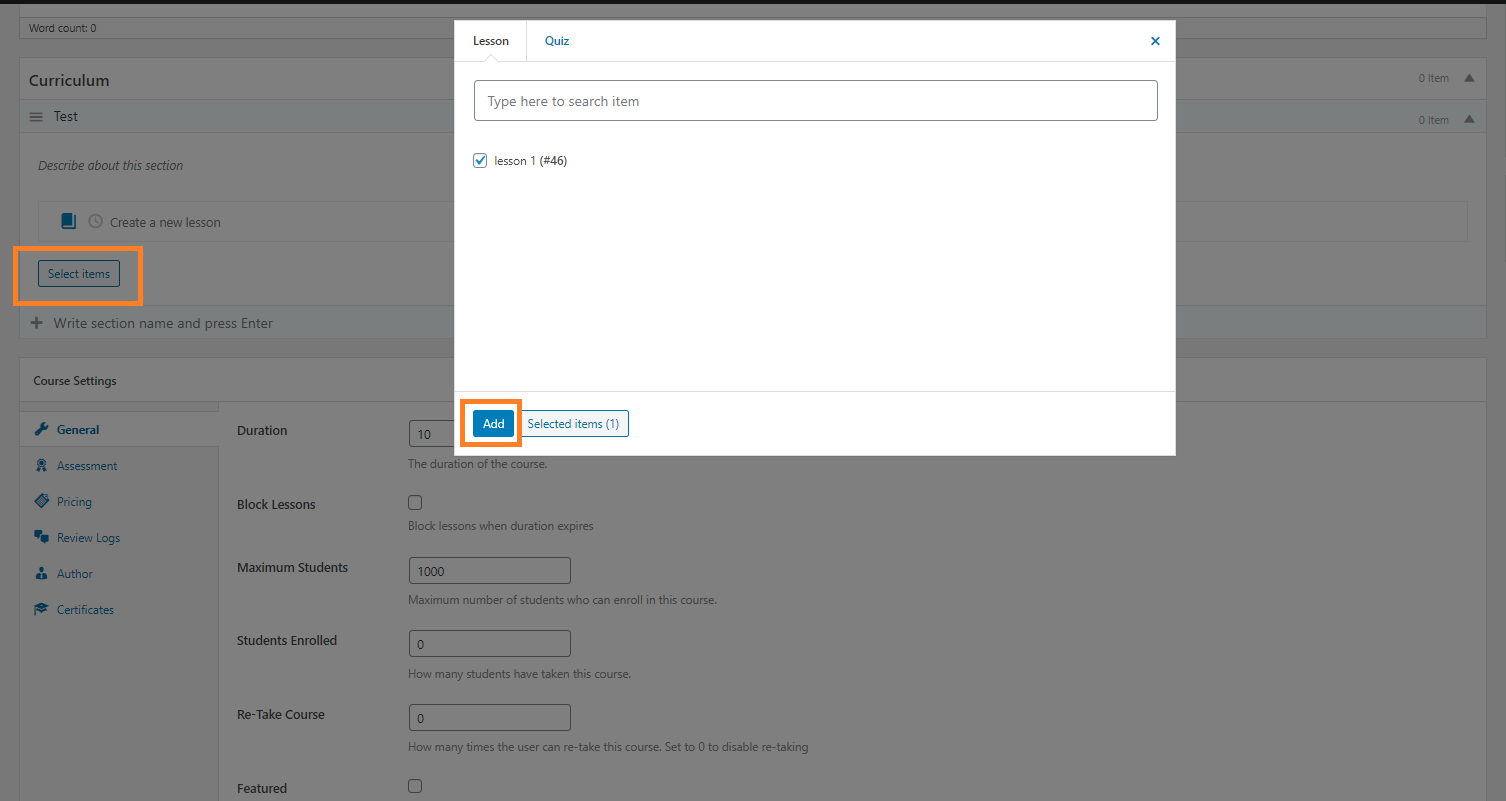Click the Add button
Screen dimensions: 1506x801
pos(494,424)
